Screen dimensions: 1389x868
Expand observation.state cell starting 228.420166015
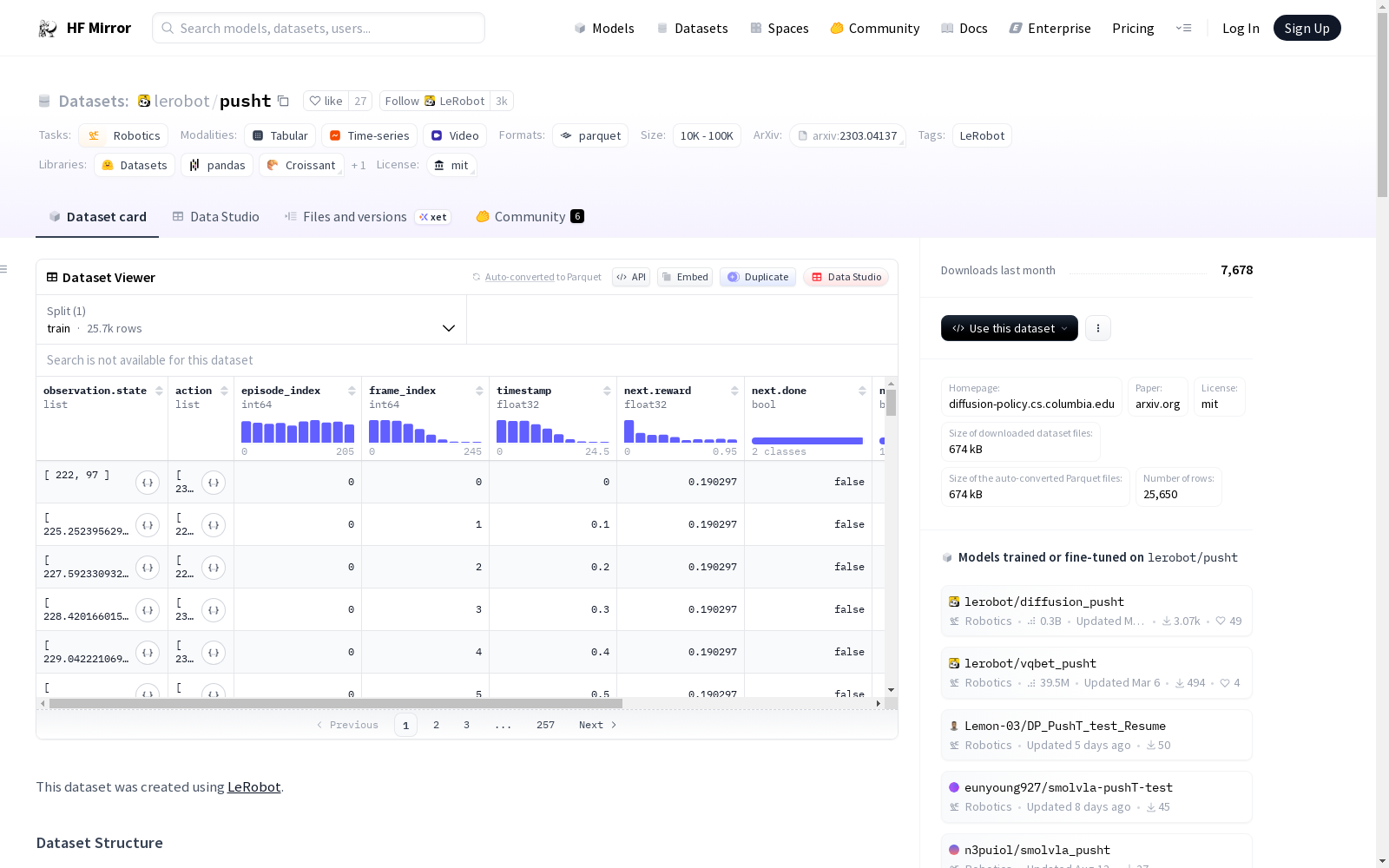tap(148, 610)
